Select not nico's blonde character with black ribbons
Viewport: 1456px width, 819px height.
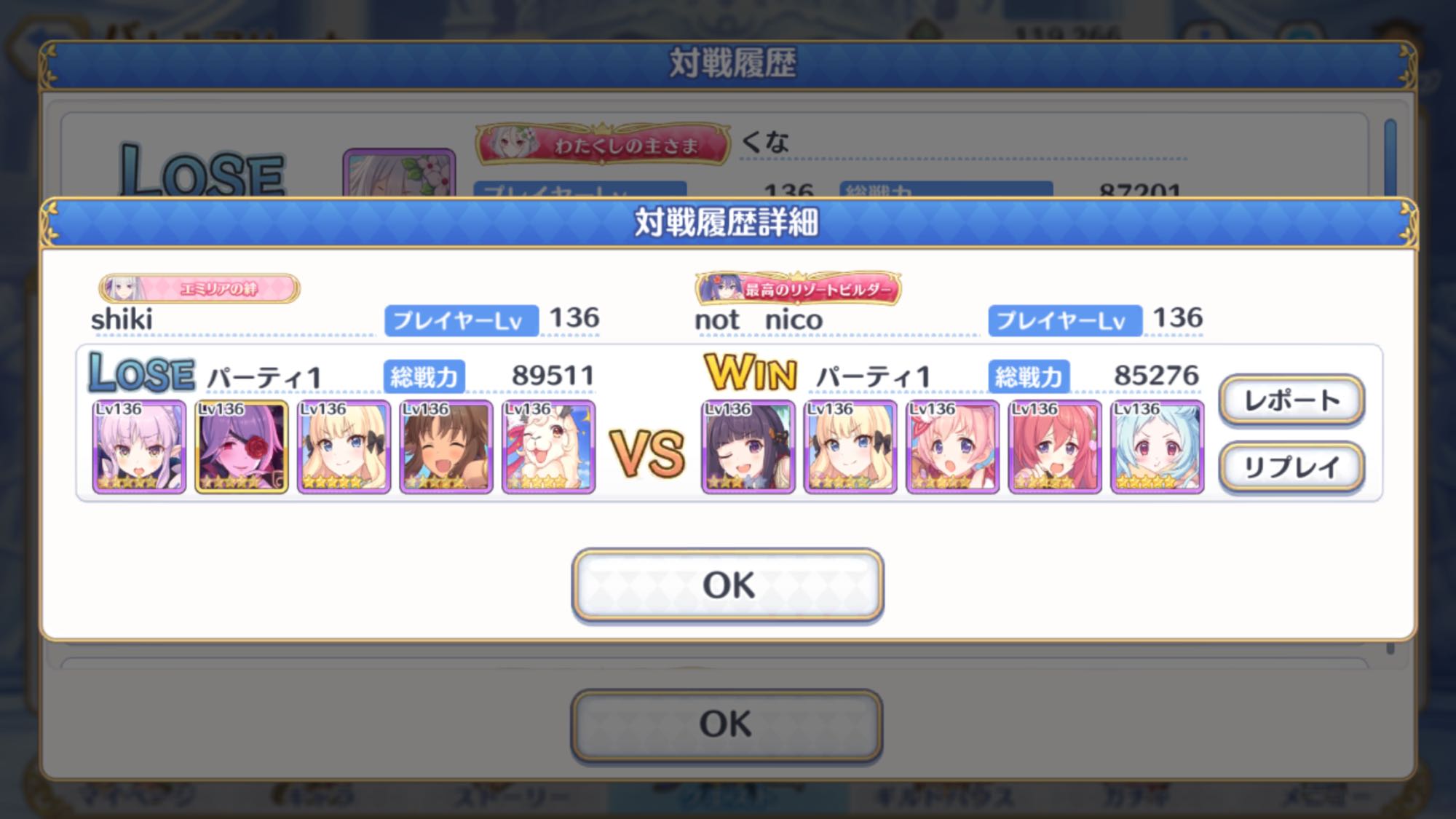tap(850, 447)
